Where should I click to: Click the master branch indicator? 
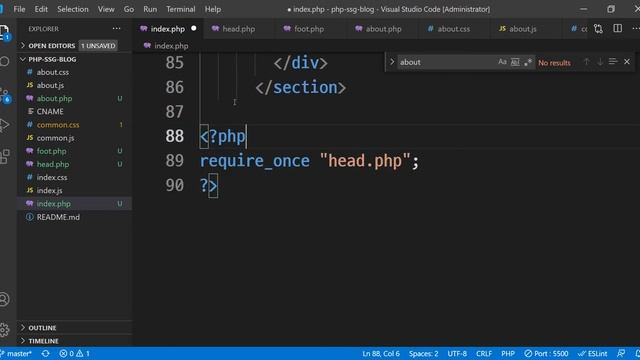point(16,353)
